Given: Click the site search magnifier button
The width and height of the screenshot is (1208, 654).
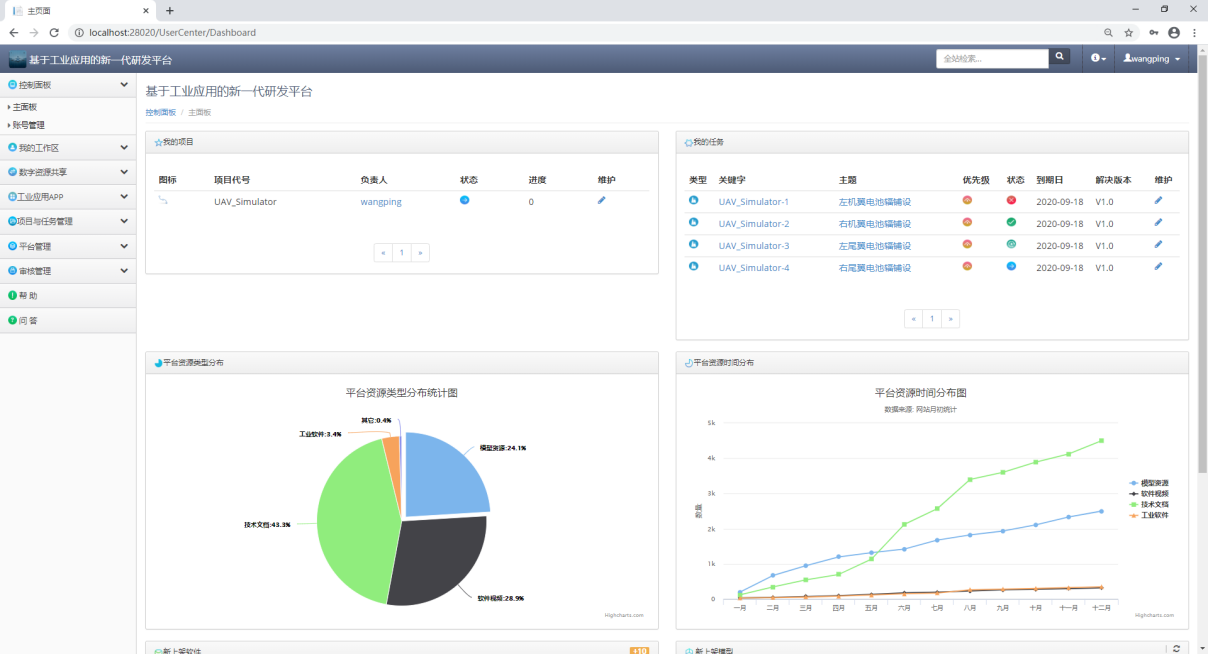Looking at the screenshot, I should 1059,58.
